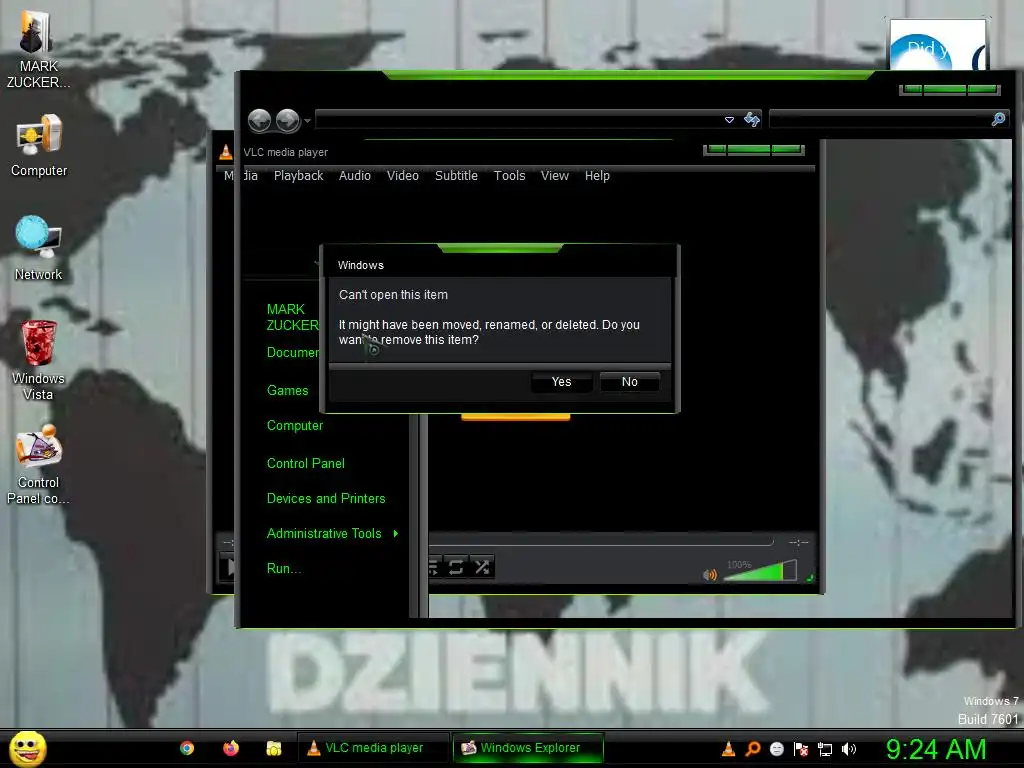The height and width of the screenshot is (768, 1024).
Task: Click MARK ZUCKER user name in Start menu
Action: (x=293, y=317)
